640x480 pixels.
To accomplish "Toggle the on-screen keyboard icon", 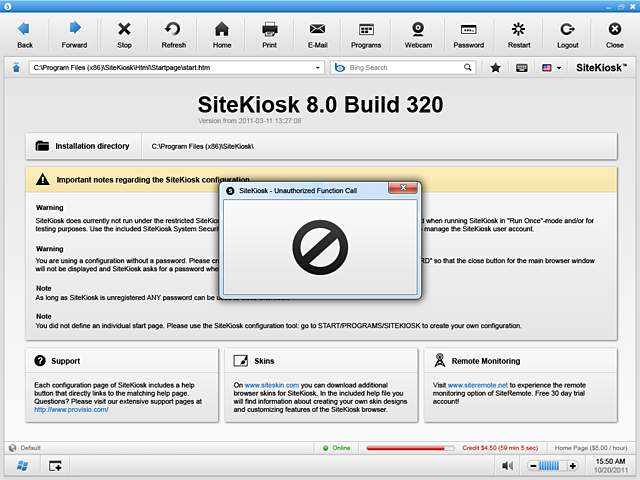I will click(522, 68).
